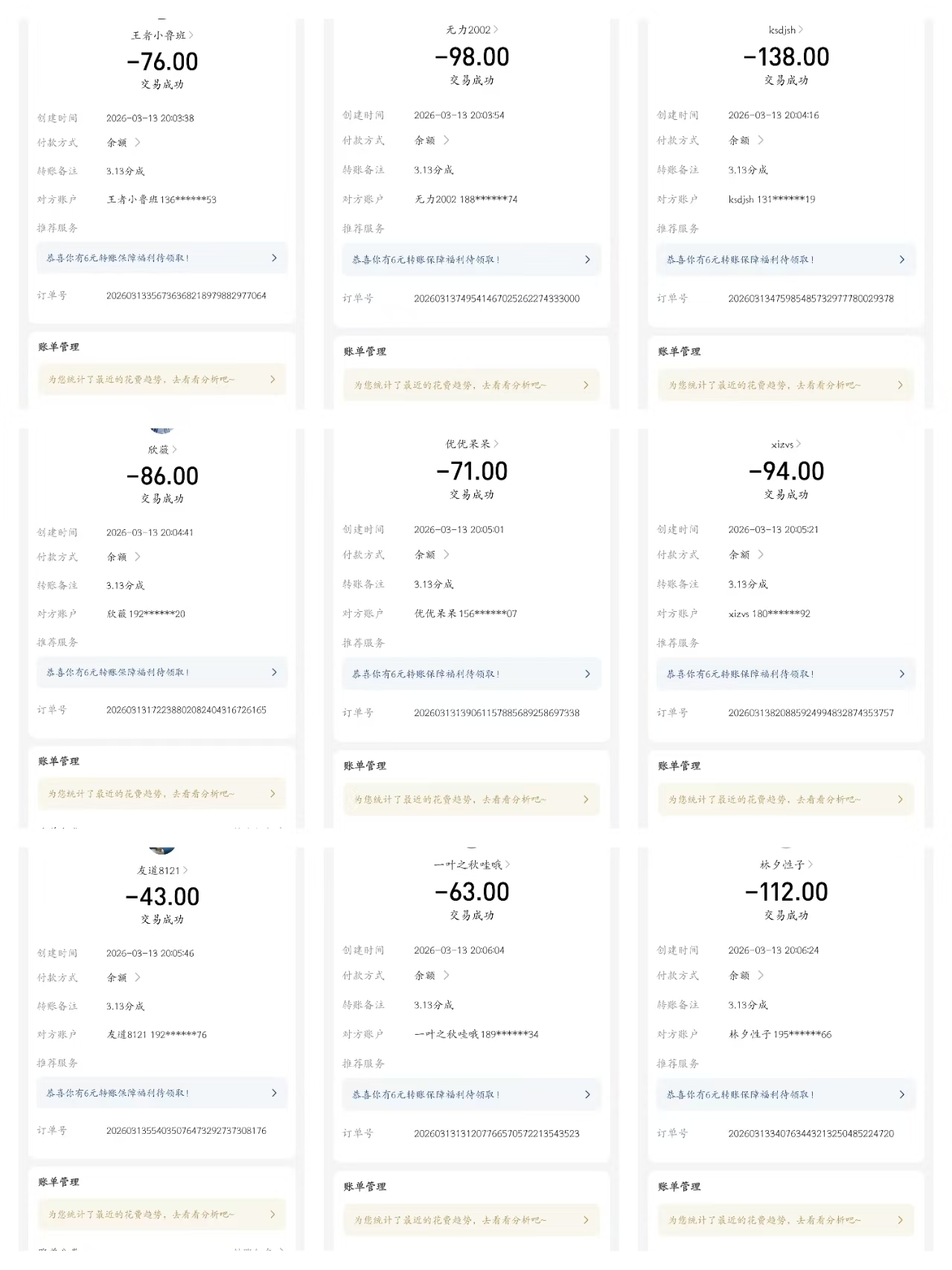Tap arrow on welfare banner in -98.00 receipt
Screen dimensions: 952x1270
pyautogui.click(x=587, y=260)
